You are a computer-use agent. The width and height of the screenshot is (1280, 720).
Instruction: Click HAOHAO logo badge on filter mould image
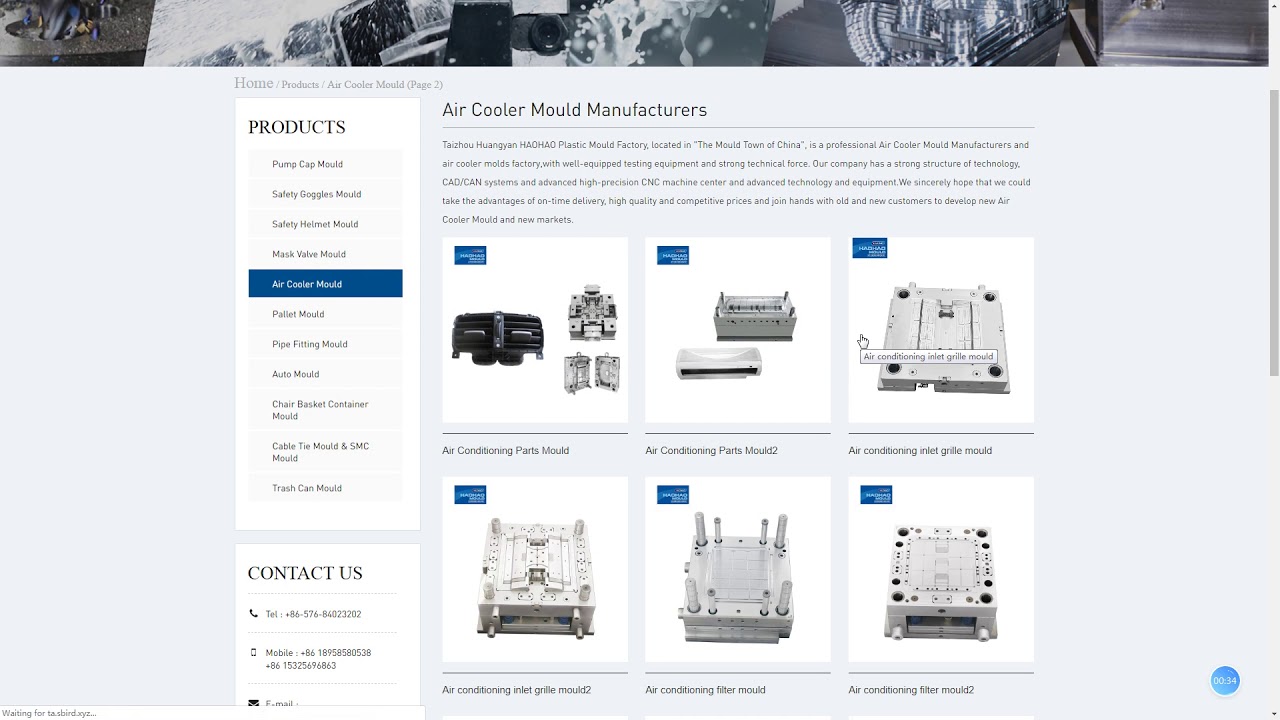[673, 495]
